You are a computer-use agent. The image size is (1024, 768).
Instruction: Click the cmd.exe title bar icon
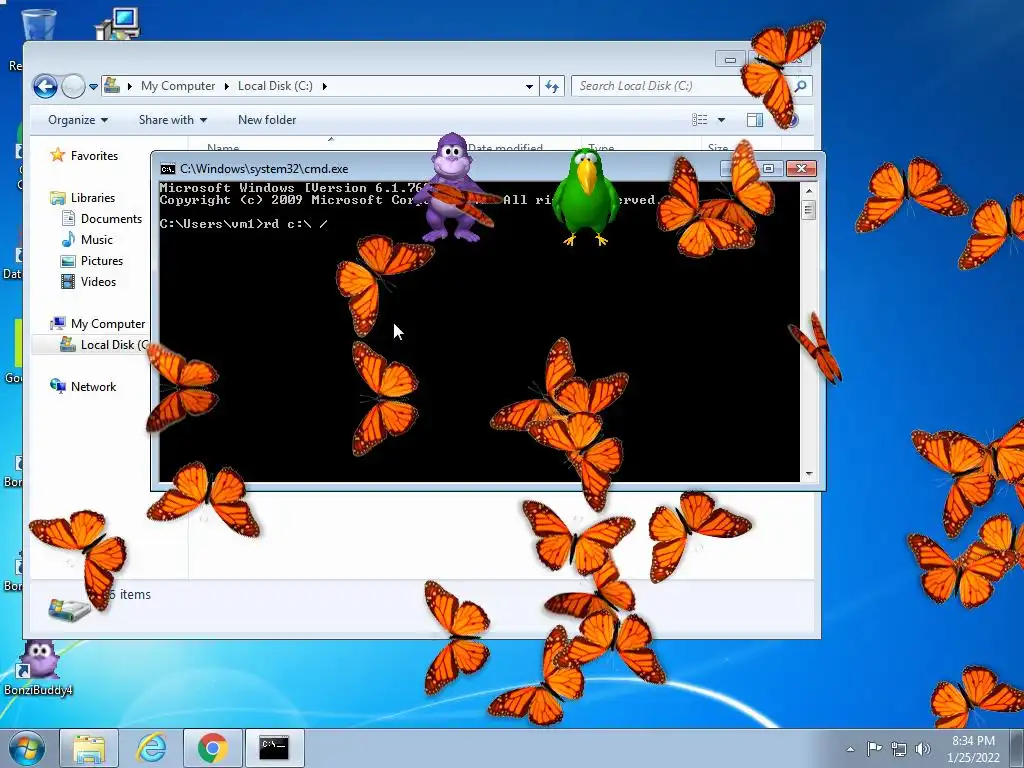(x=168, y=169)
